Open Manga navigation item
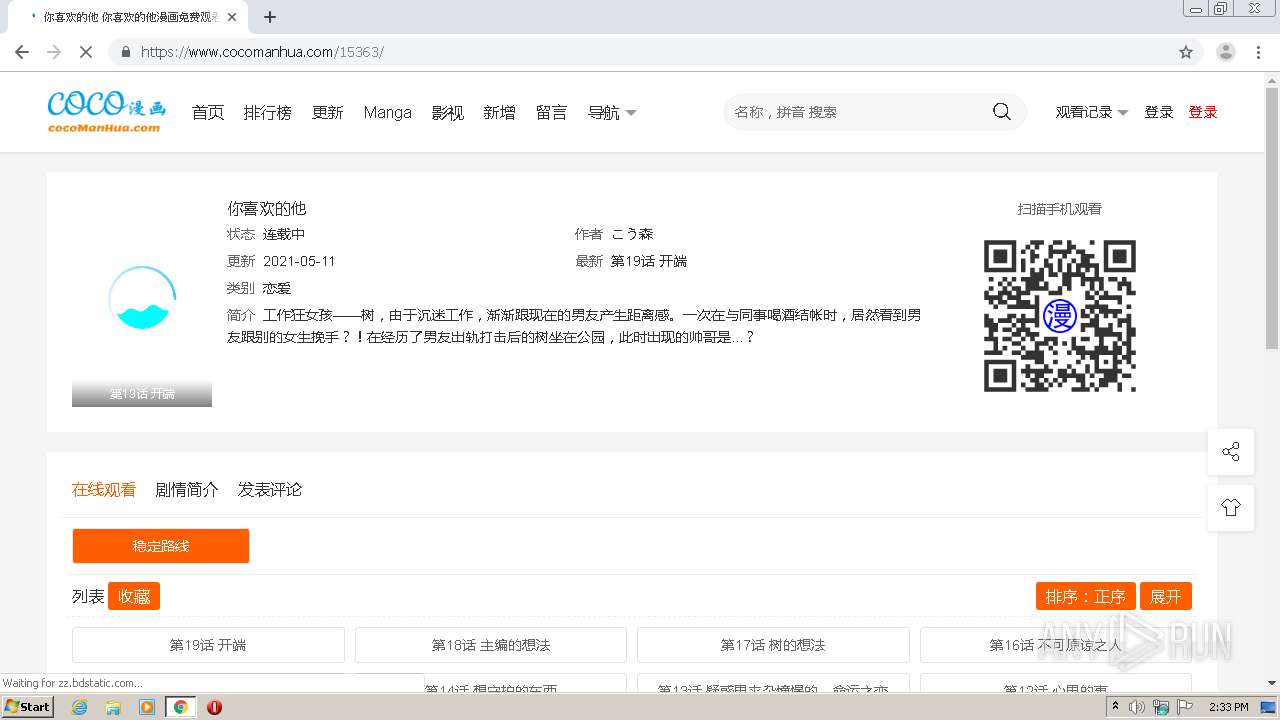Viewport: 1280px width, 720px height. tap(388, 113)
